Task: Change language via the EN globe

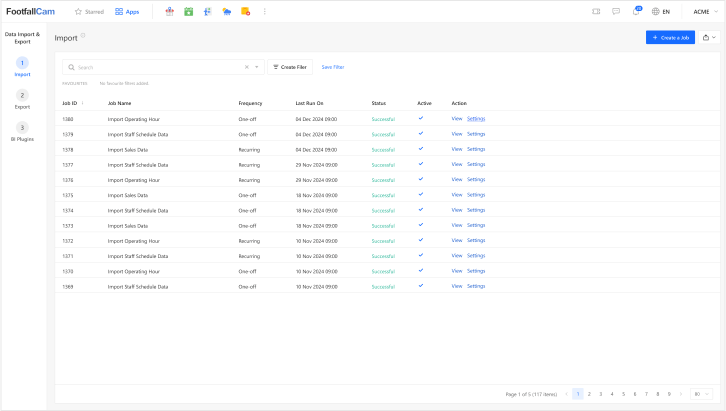Action: (x=661, y=12)
